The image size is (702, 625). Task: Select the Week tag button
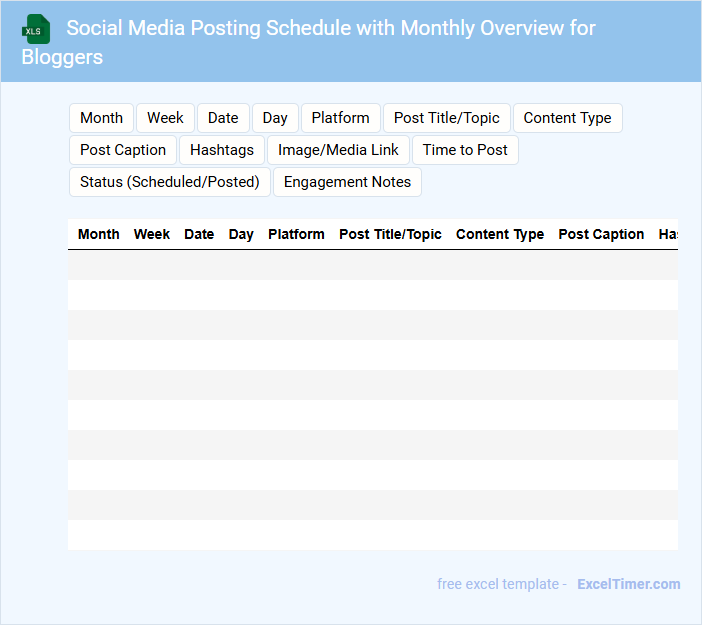pyautogui.click(x=165, y=118)
